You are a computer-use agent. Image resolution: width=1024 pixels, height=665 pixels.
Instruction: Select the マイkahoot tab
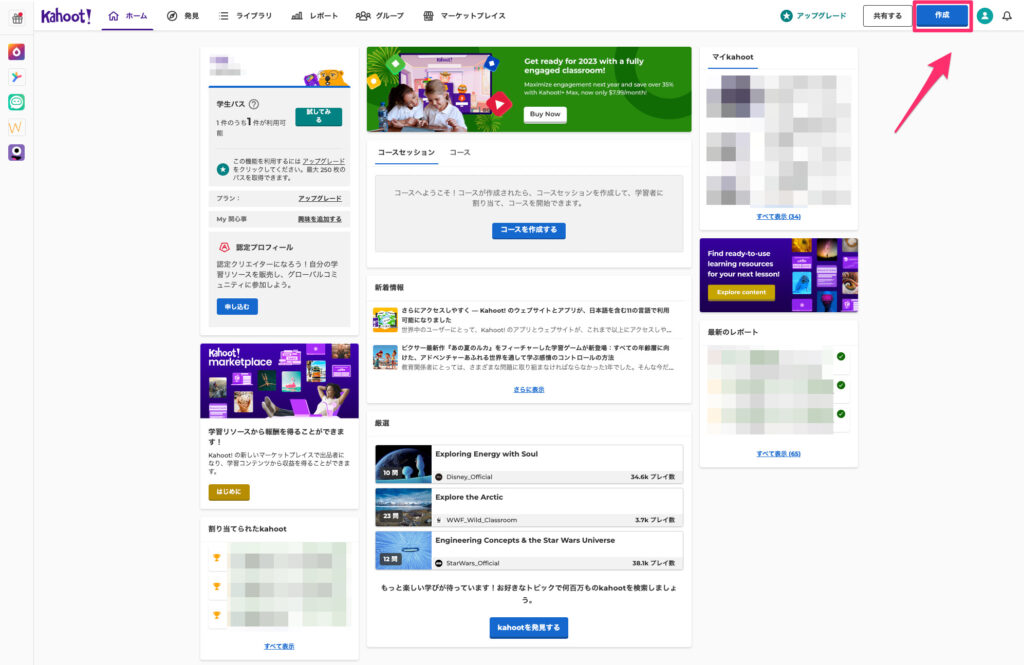[733, 57]
